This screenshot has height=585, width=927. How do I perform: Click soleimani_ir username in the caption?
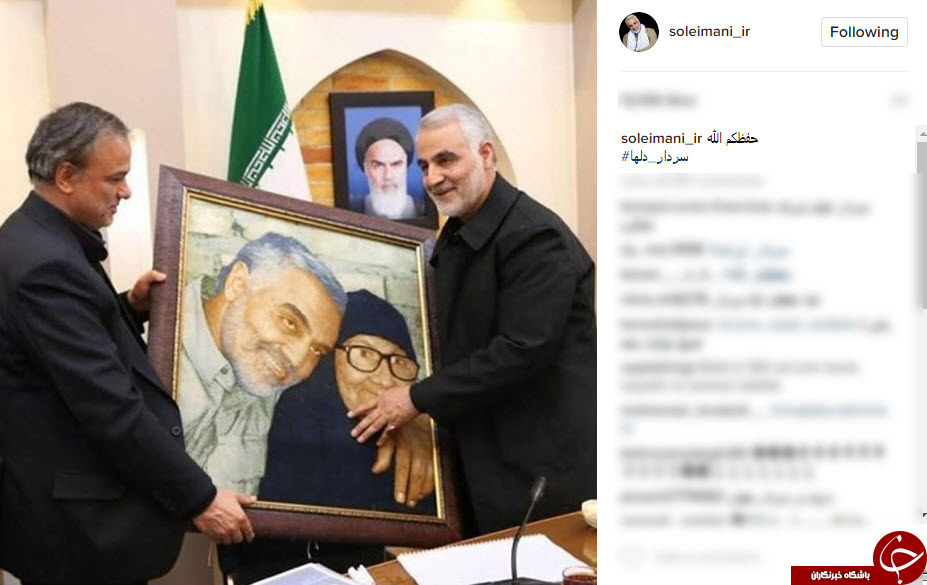point(661,138)
